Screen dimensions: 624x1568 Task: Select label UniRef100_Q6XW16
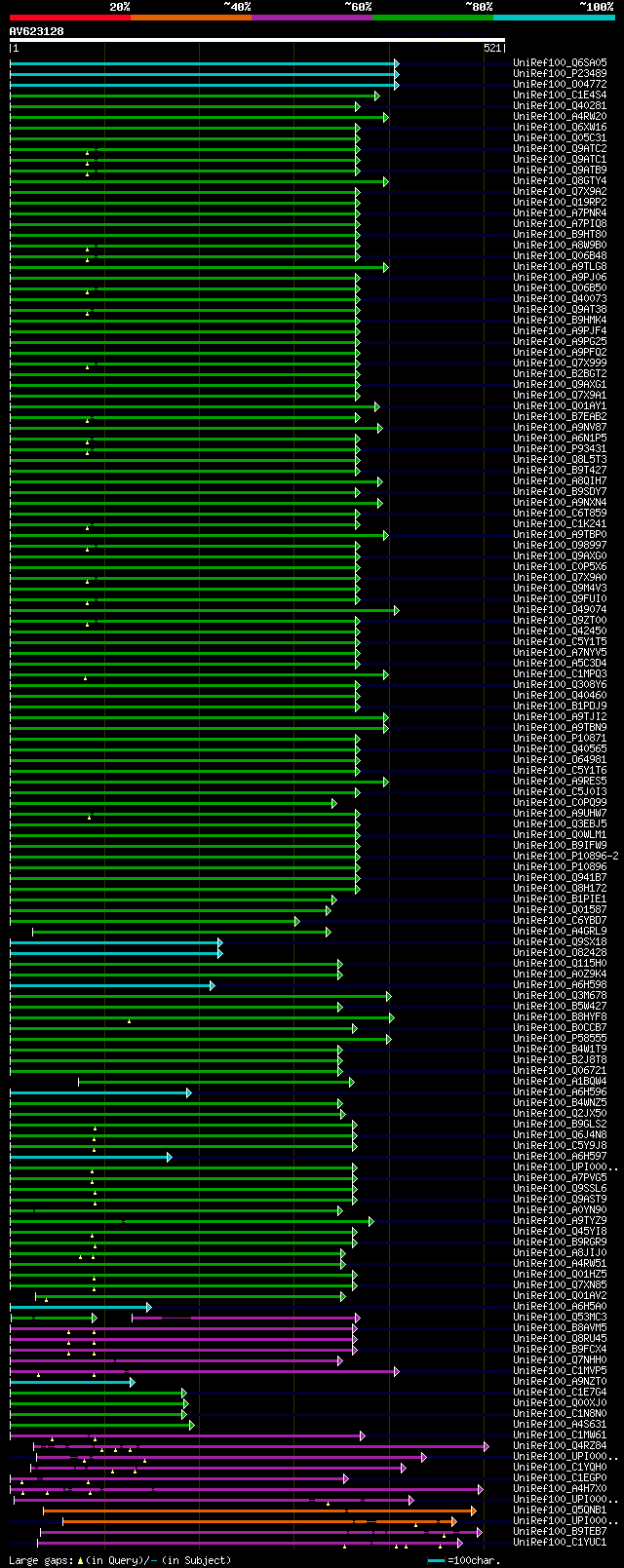[560, 128]
